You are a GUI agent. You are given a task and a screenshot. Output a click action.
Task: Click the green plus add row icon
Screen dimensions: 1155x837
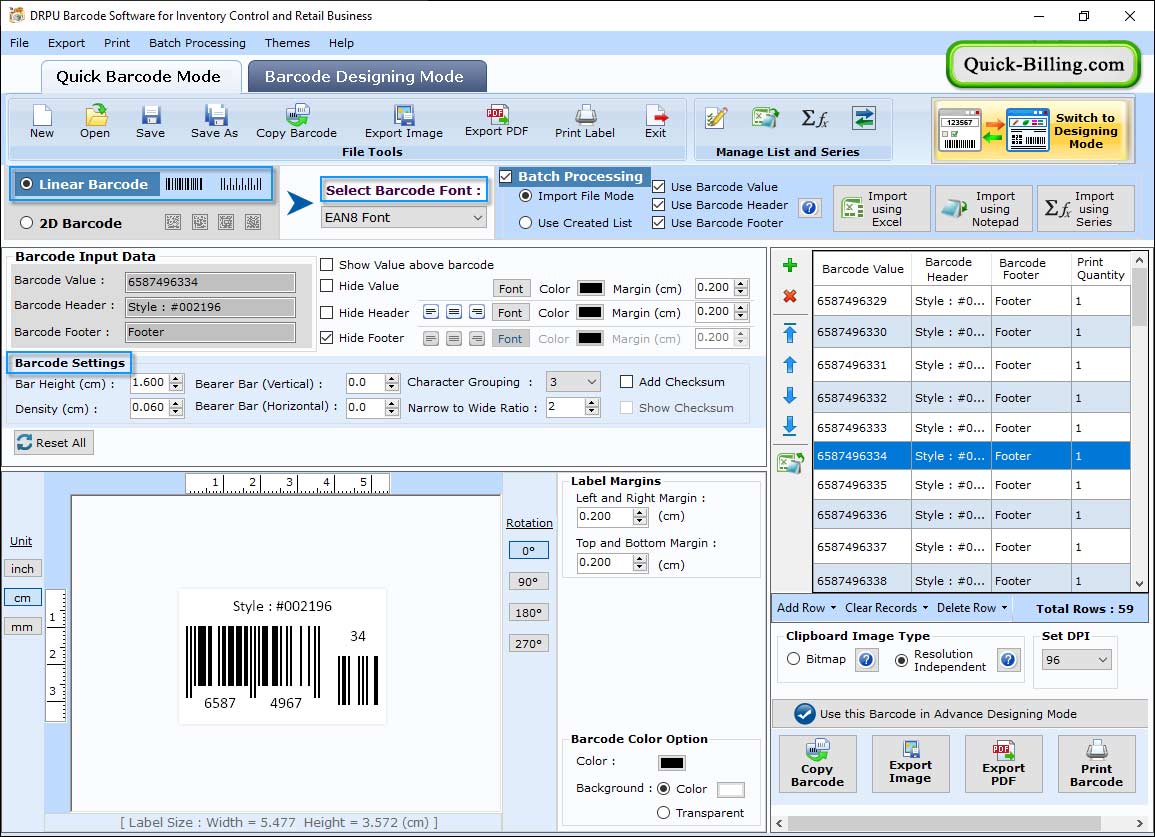[790, 265]
